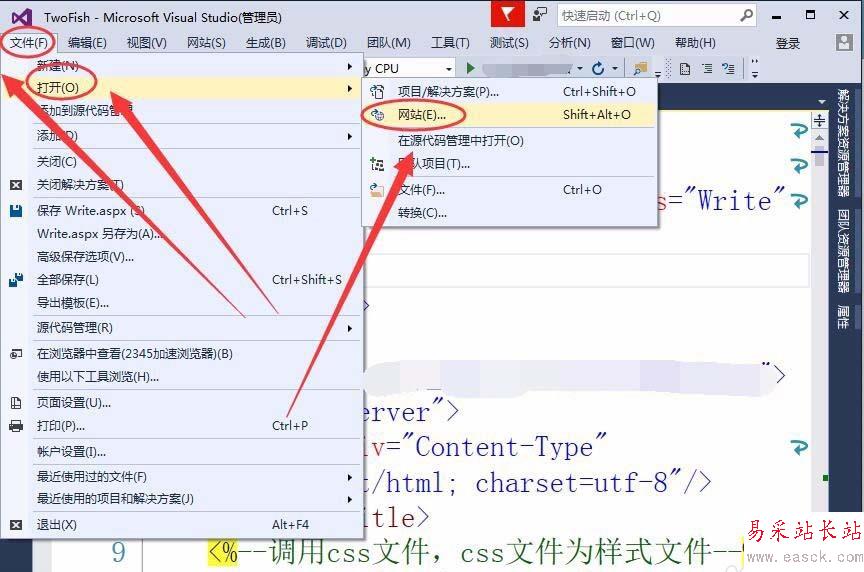The image size is (864, 572).
Task: Click the printer icon beside 打印(P)
Action: click(16, 426)
